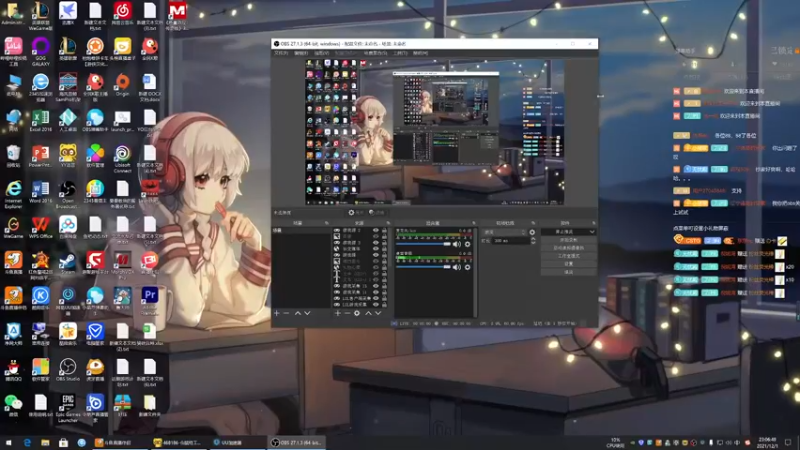Toggle visibility of the LOL客户端采集 source
The image size is (800, 450).
click(376, 298)
